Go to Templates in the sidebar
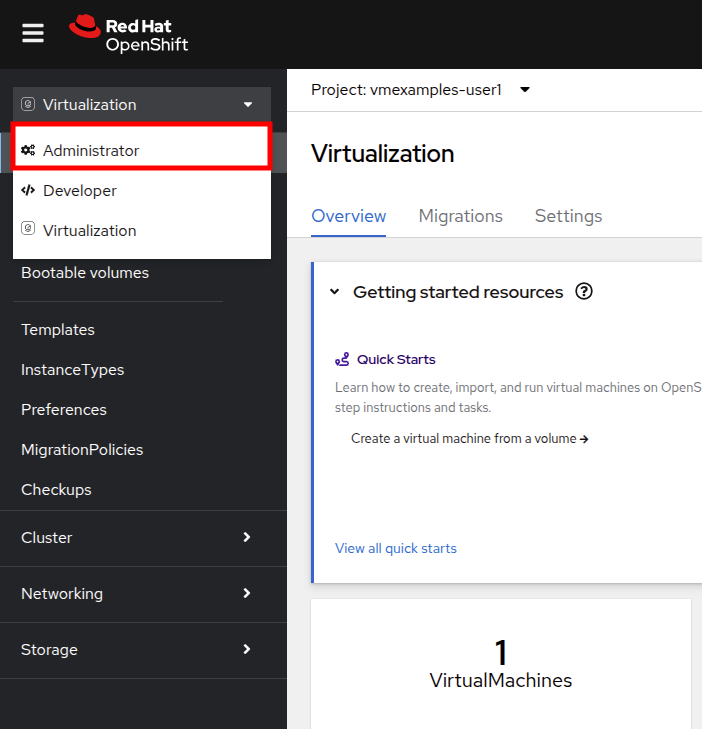The image size is (702, 729). 58,329
